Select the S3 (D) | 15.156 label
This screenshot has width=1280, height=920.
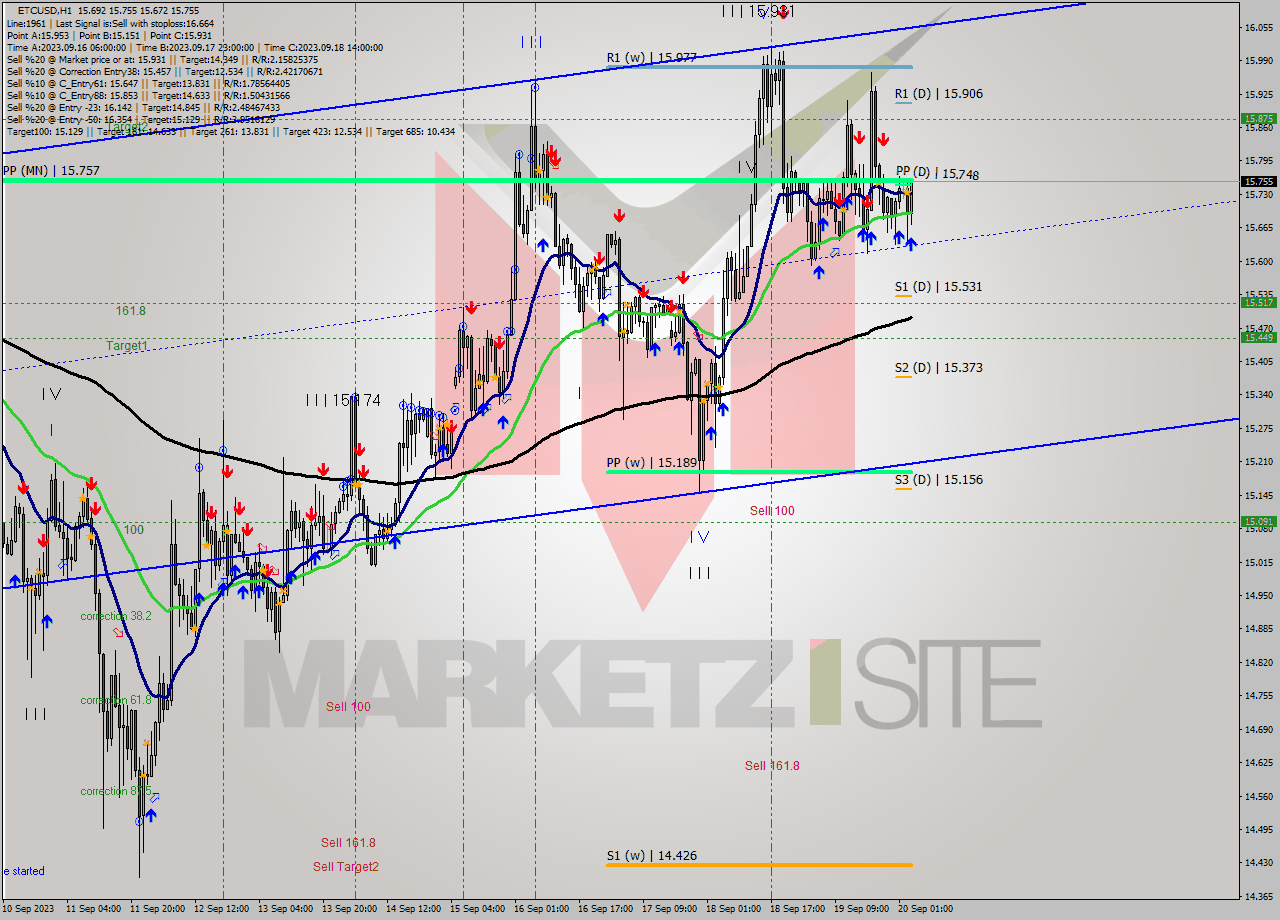pyautogui.click(x=938, y=480)
